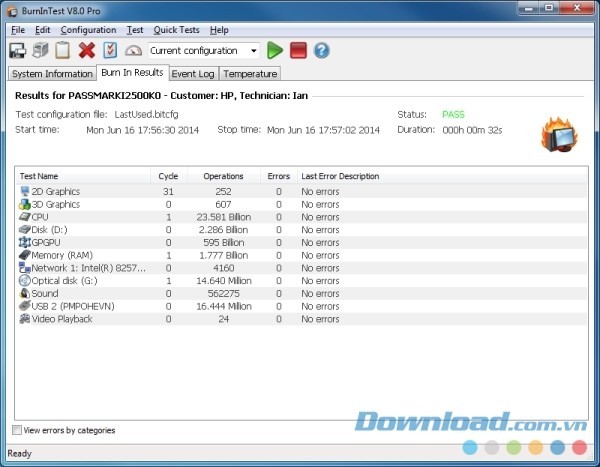Select Network 1: Intel(R) 8257... name
The image size is (600, 467).
click(88, 268)
